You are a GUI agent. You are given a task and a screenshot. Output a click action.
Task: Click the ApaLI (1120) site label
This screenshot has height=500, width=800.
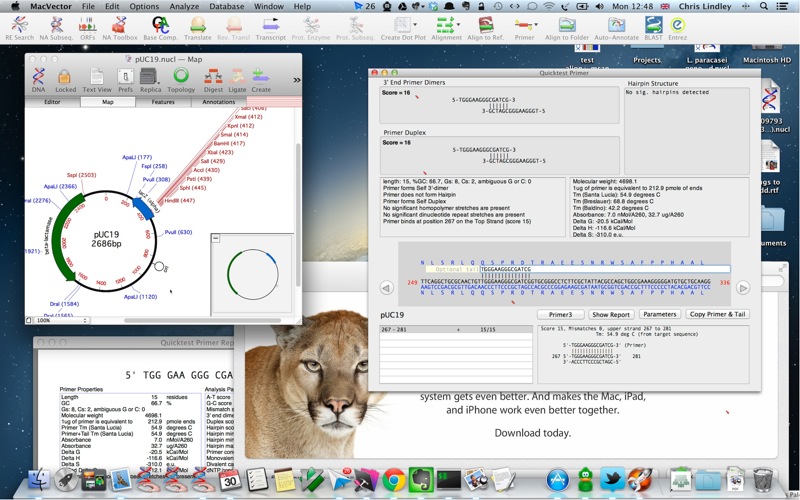pos(140,296)
